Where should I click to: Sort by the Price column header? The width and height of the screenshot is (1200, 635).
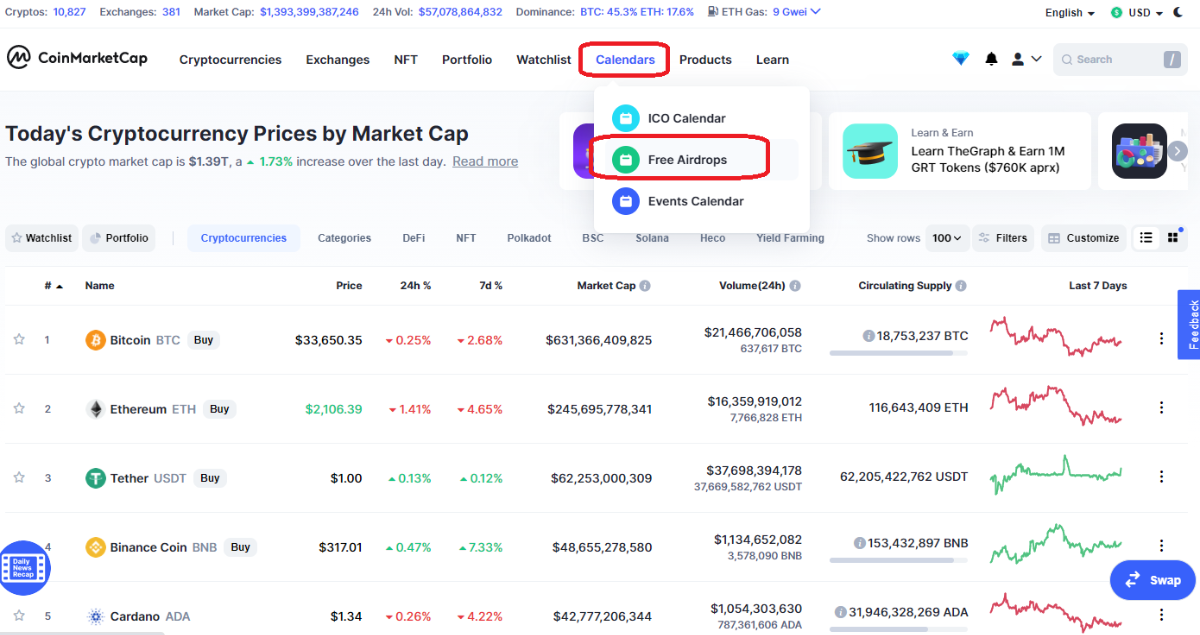pos(349,286)
